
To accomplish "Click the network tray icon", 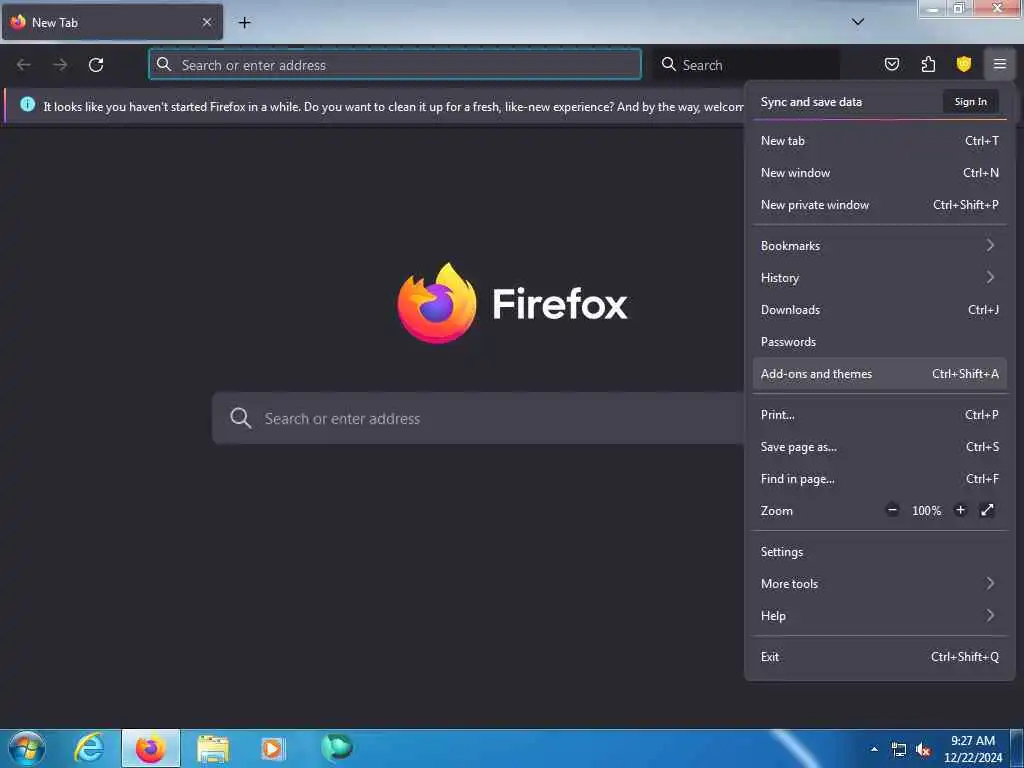I will pyautogui.click(x=899, y=750).
